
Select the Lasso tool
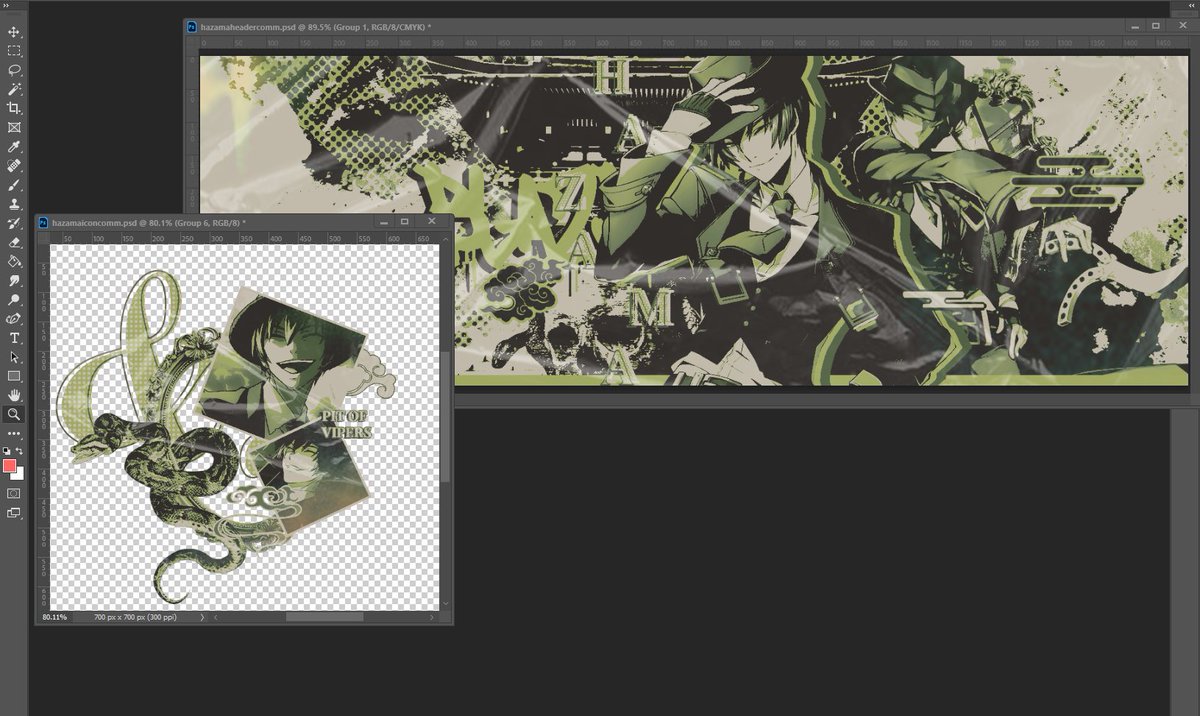[x=14, y=70]
